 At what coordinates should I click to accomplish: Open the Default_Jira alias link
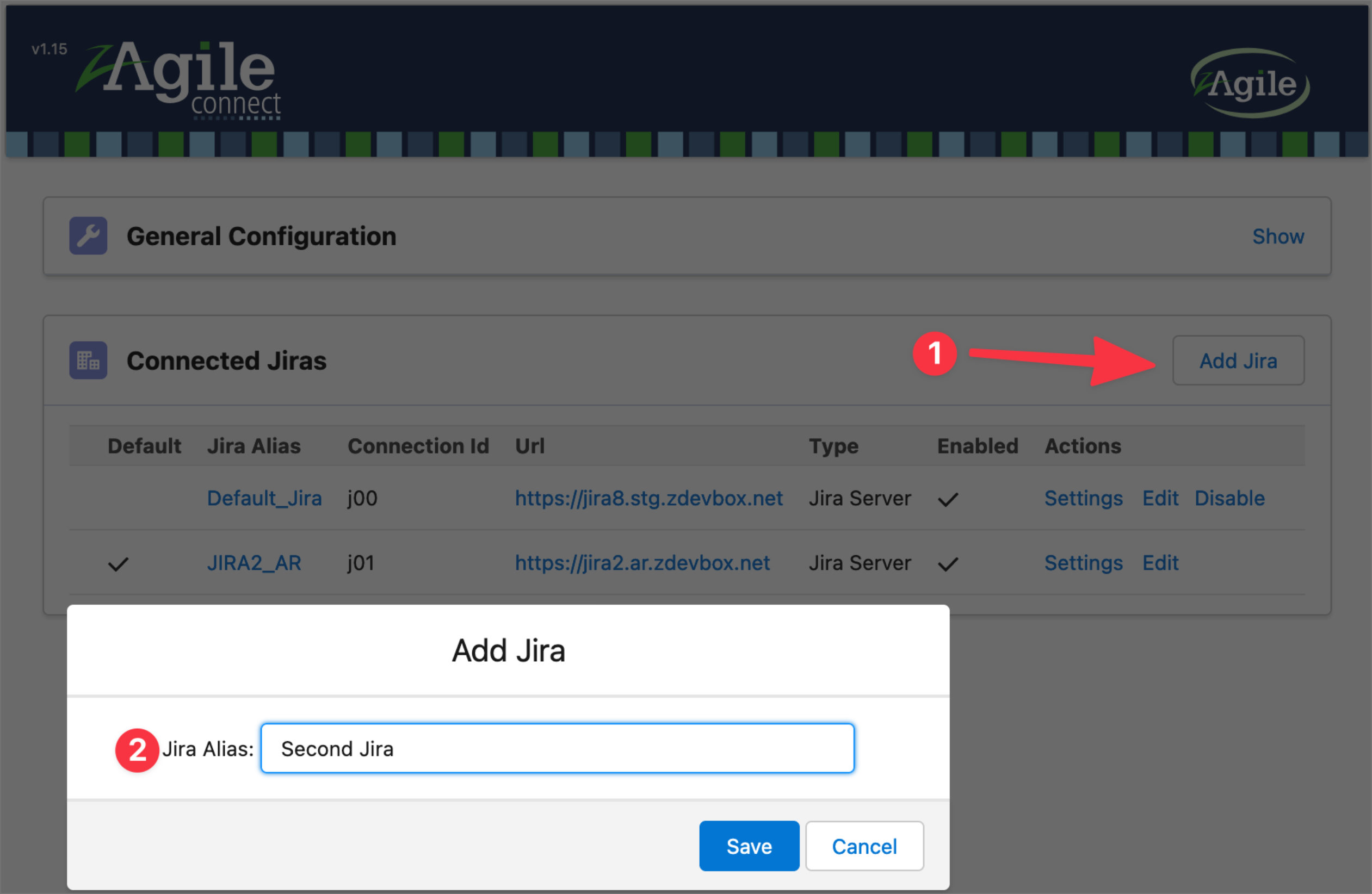coord(264,498)
